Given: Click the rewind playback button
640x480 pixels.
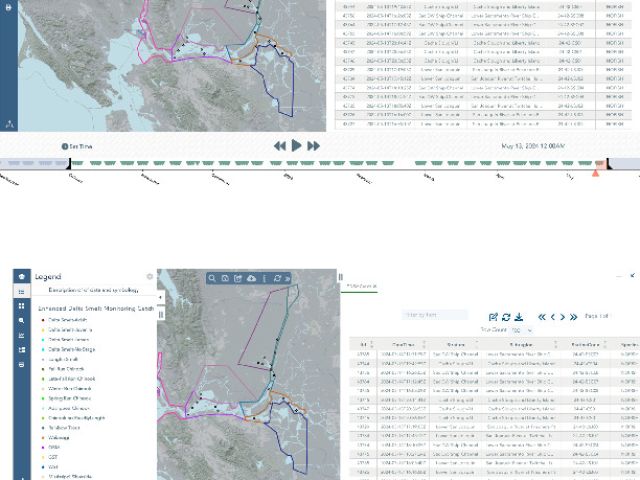Looking at the screenshot, I should pyautogui.click(x=280, y=146).
